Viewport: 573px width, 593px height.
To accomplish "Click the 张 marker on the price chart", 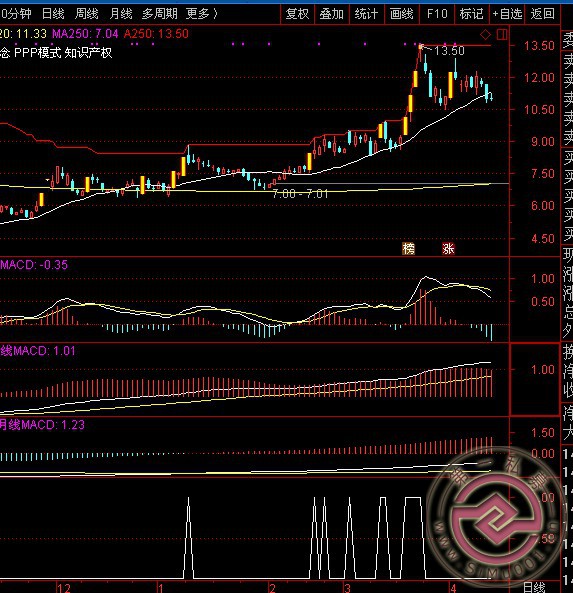I will [x=448, y=248].
